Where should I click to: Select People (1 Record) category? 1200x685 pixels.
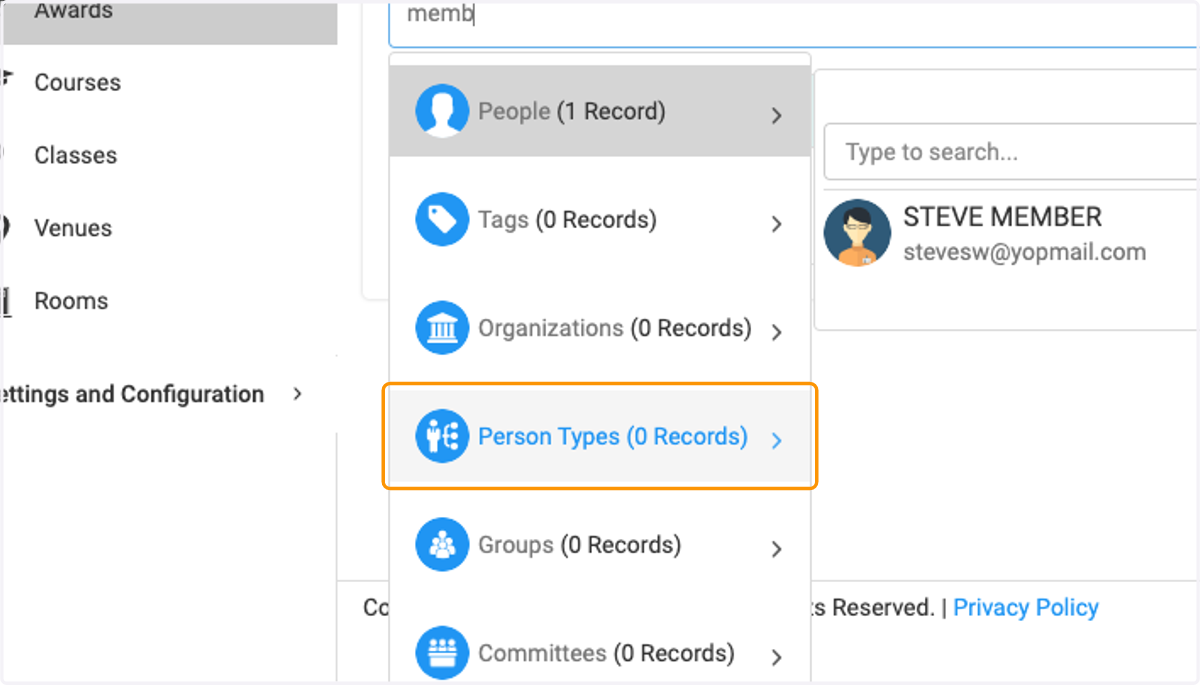click(x=600, y=111)
